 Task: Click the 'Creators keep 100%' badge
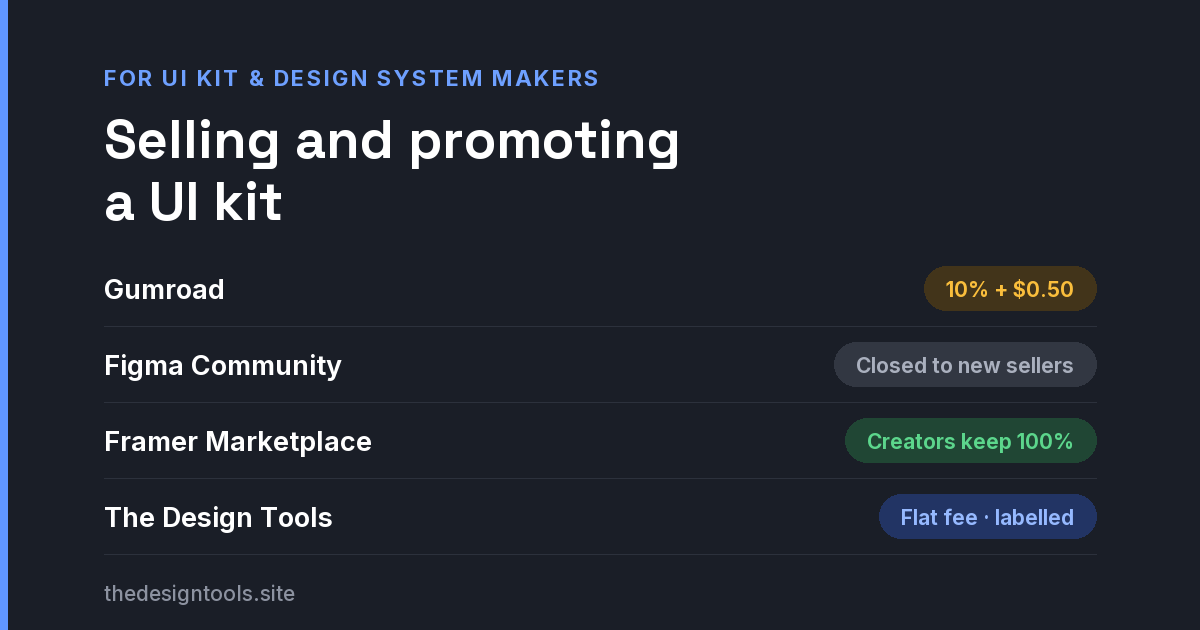[x=971, y=441]
